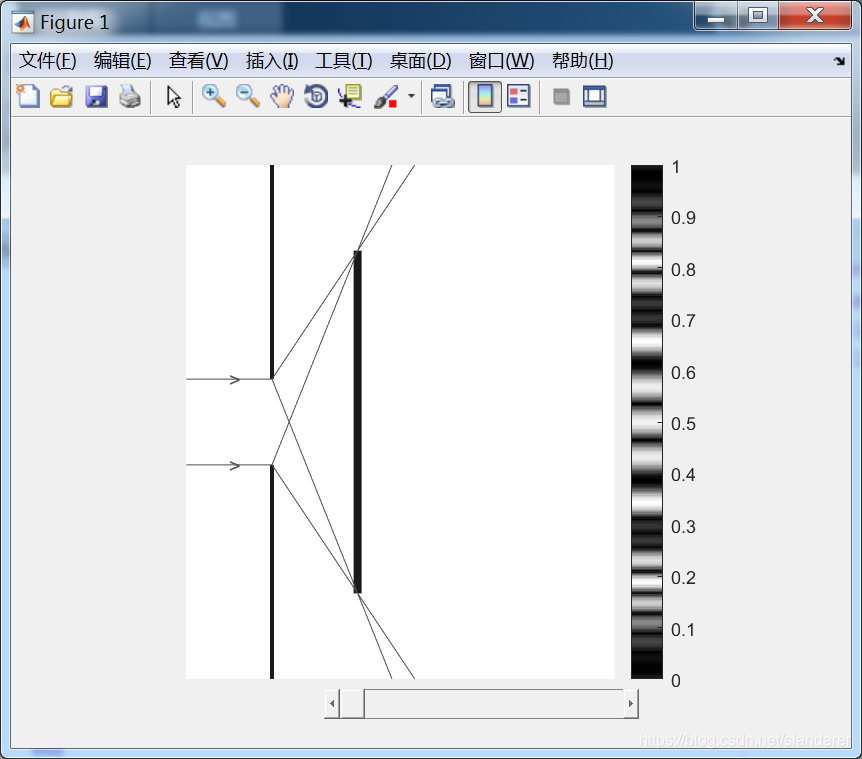
Task: Click the New Figure icon
Action: point(27,97)
